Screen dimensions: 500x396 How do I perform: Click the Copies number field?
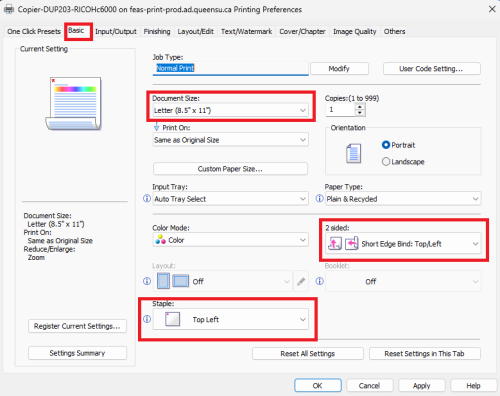point(340,110)
